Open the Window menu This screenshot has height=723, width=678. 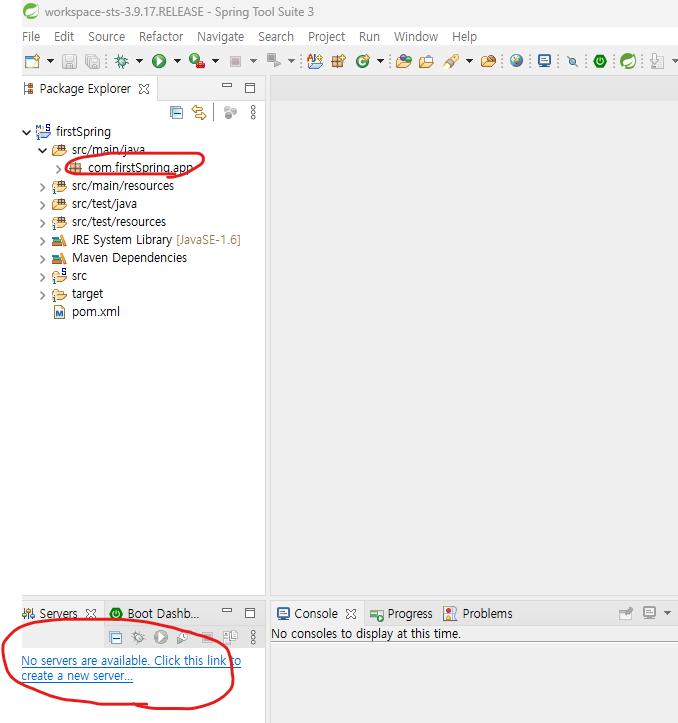416,36
